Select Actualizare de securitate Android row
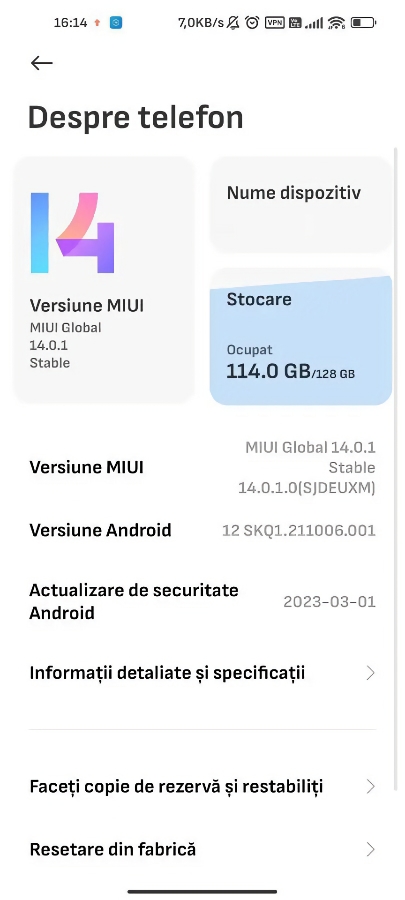 [202, 602]
